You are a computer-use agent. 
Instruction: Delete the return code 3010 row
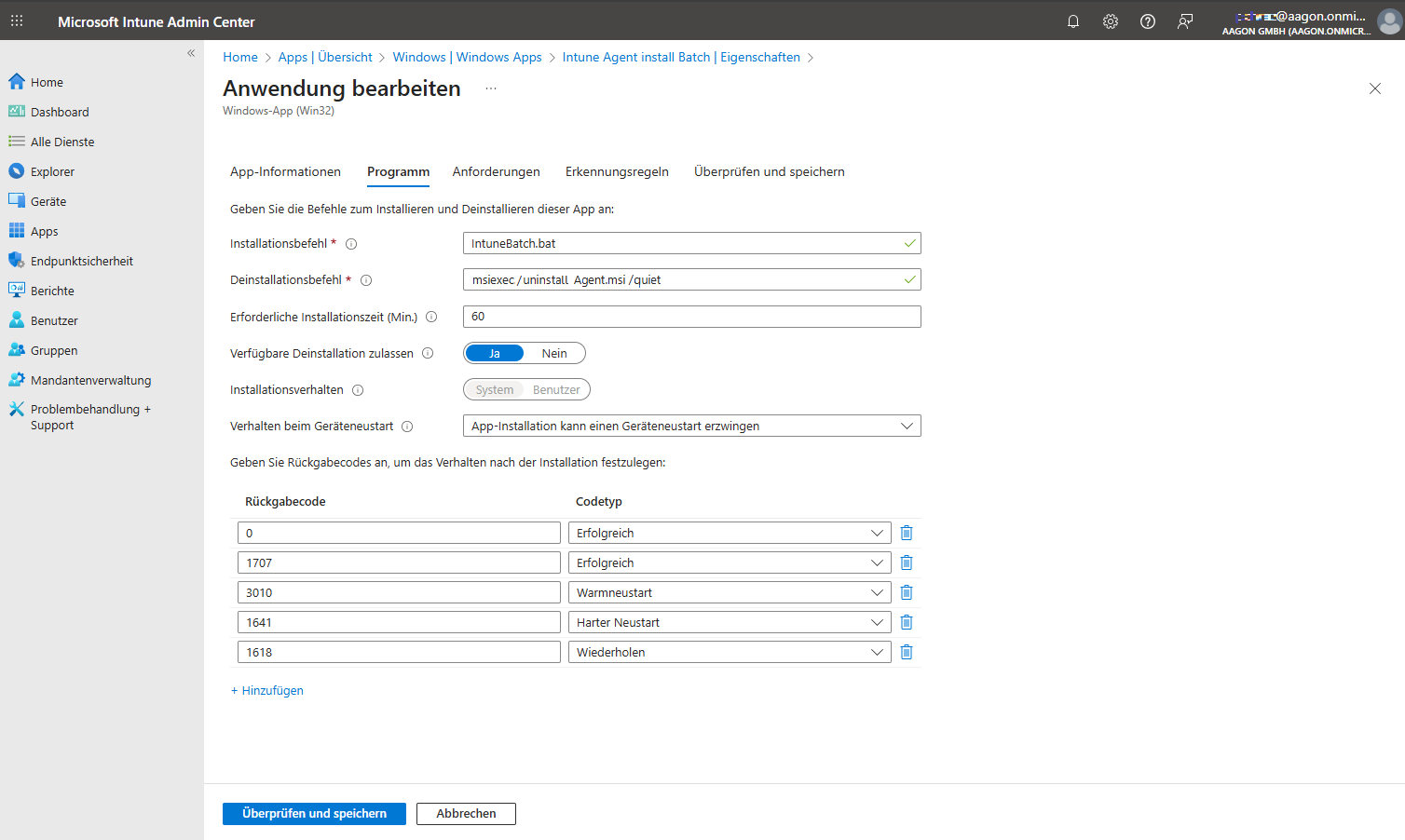point(907,592)
